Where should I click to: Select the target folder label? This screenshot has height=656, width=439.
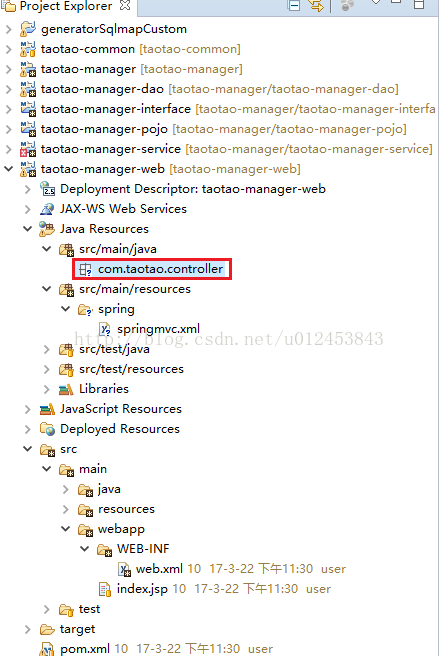[77, 629]
